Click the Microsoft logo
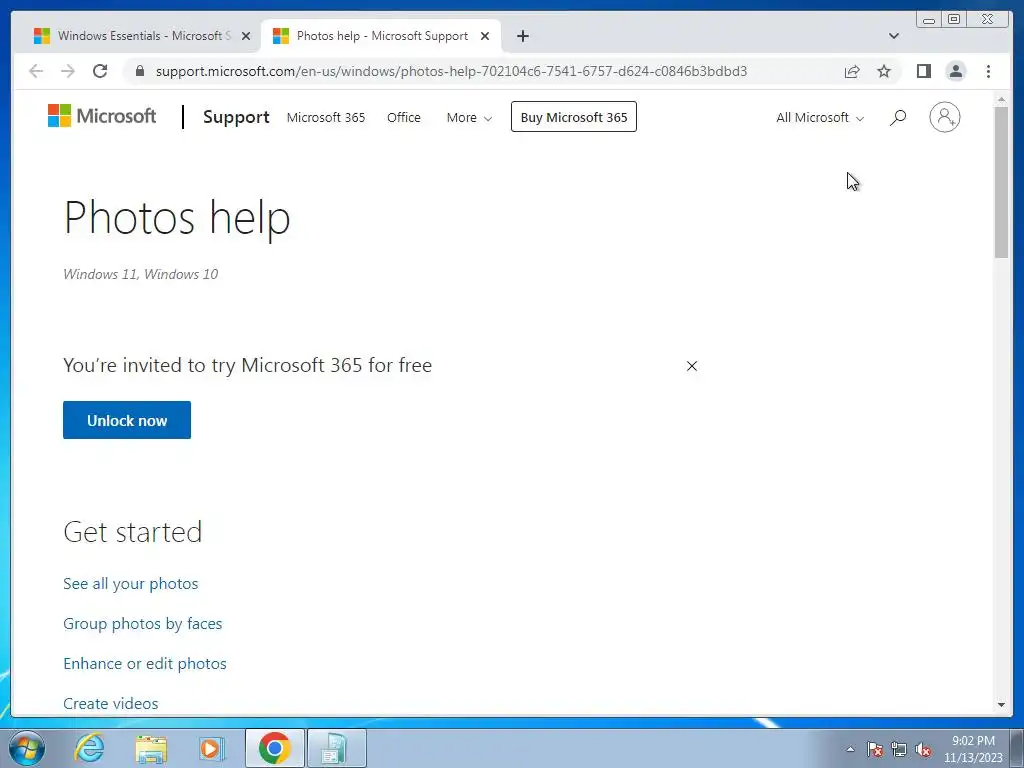The image size is (1024, 768). tap(102, 116)
